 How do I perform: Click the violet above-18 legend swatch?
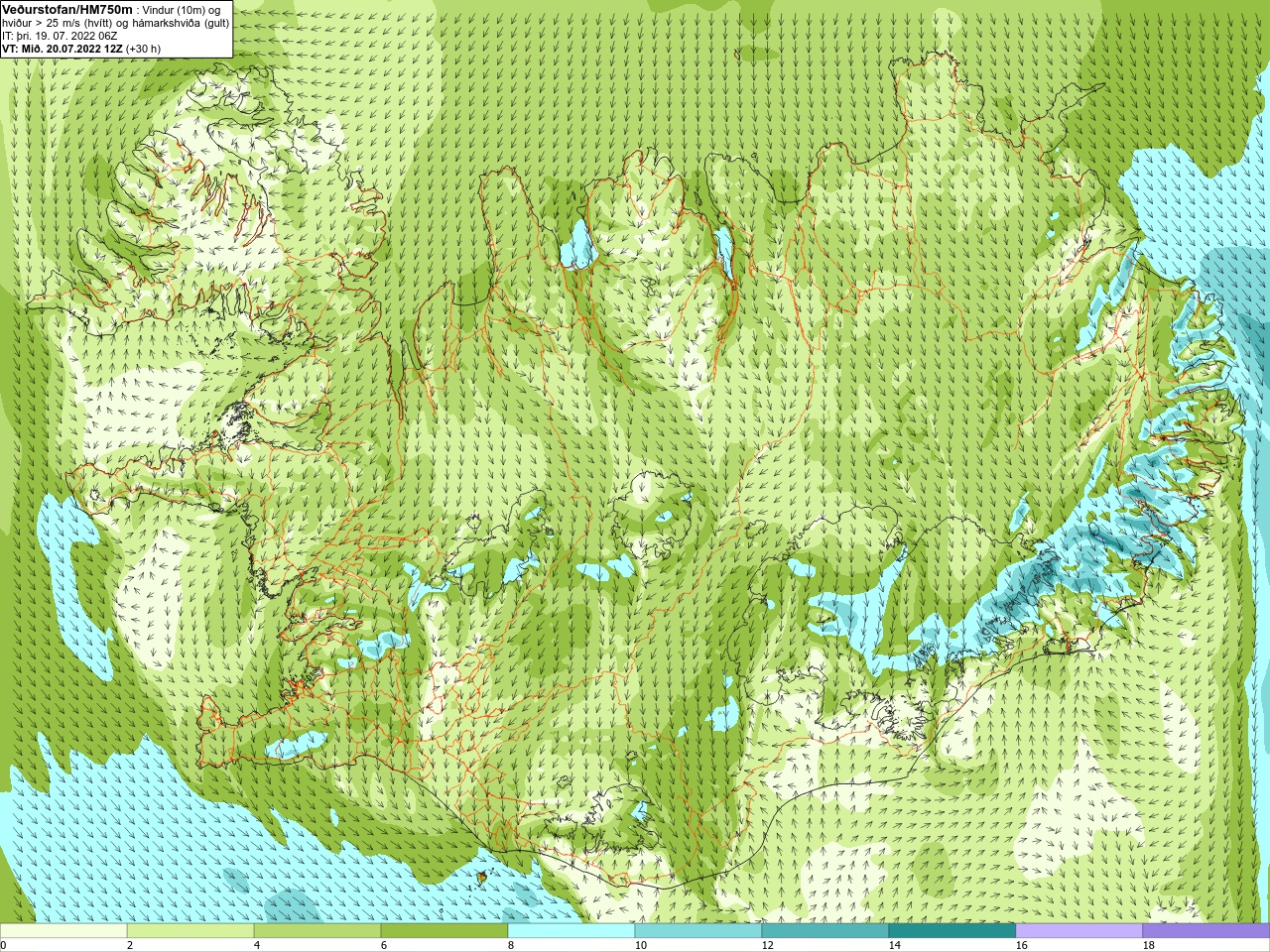coord(1206,931)
